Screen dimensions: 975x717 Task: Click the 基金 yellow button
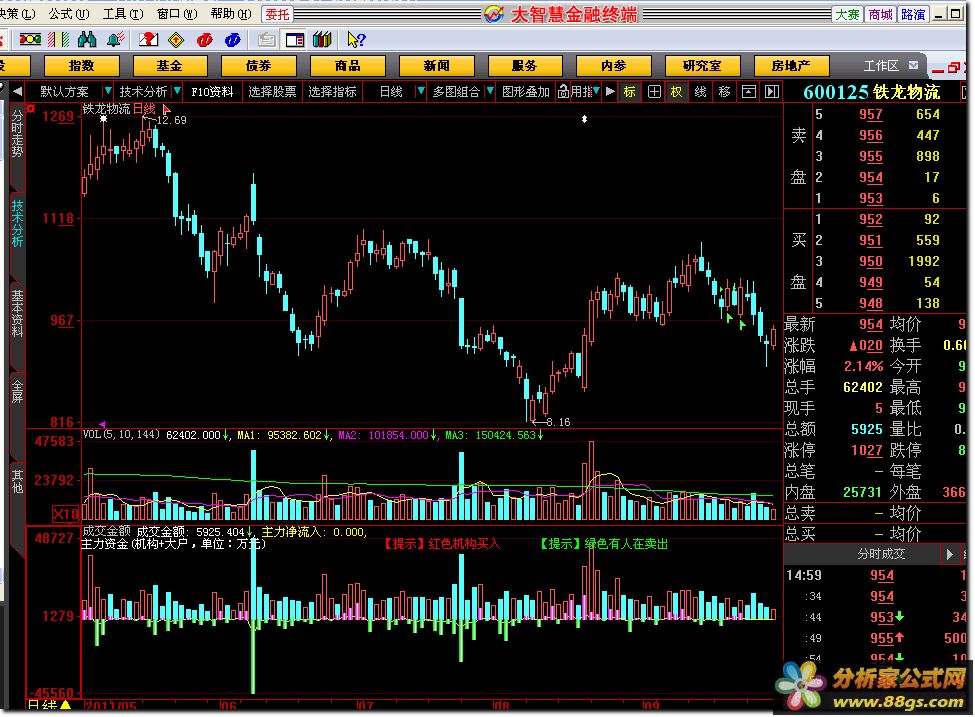[x=170, y=65]
